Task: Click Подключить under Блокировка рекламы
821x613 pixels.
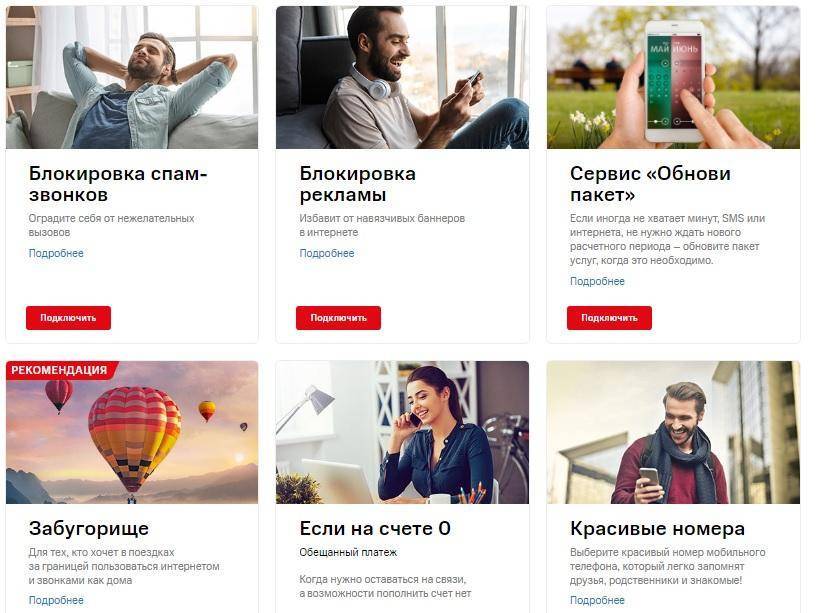Action: point(338,318)
